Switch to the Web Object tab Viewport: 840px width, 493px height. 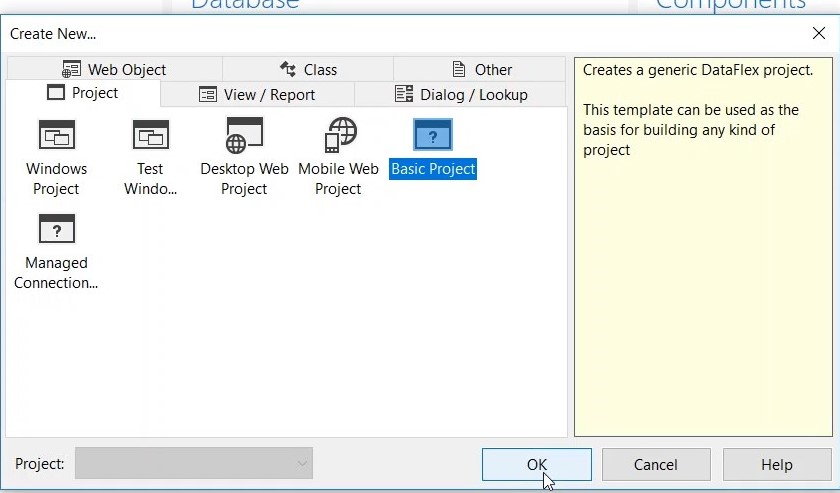(114, 69)
